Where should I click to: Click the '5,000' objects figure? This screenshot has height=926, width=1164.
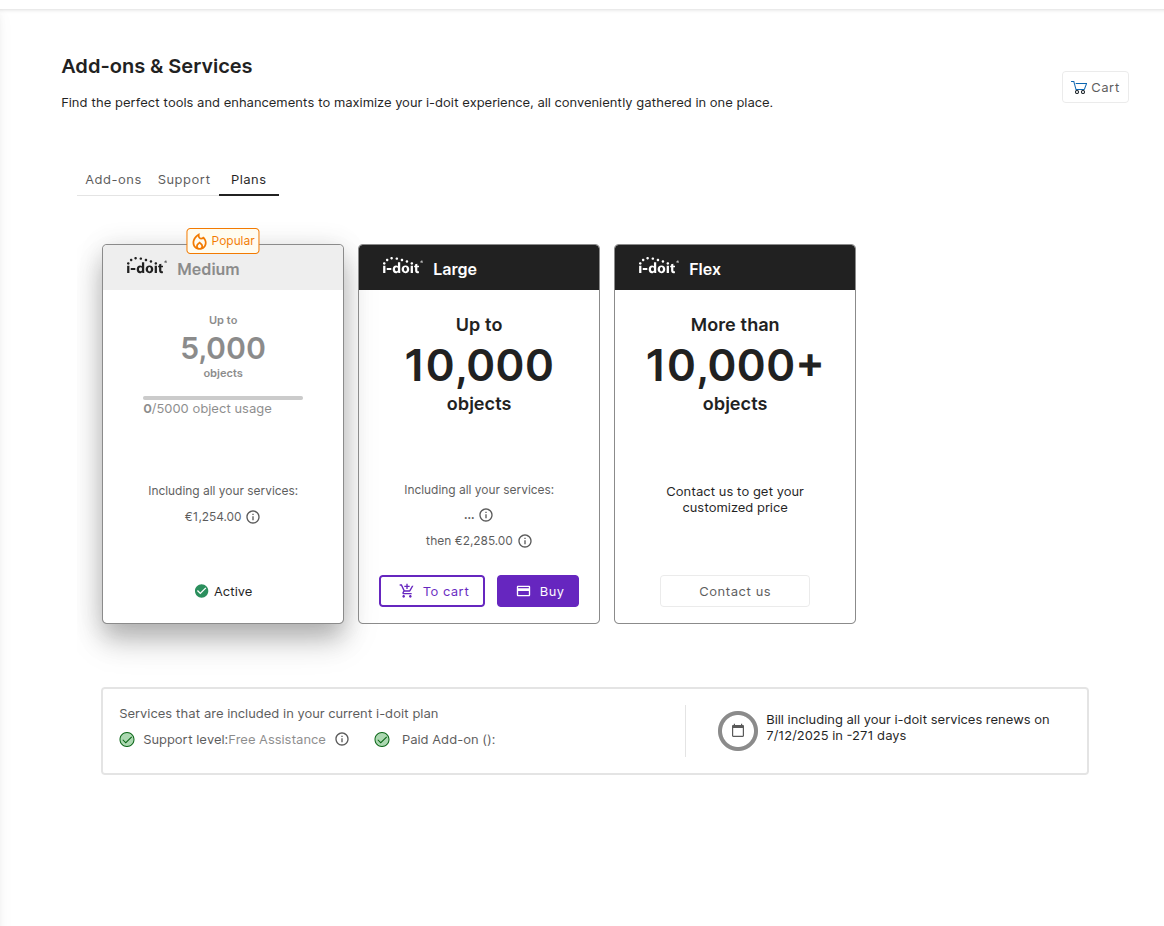coord(223,348)
